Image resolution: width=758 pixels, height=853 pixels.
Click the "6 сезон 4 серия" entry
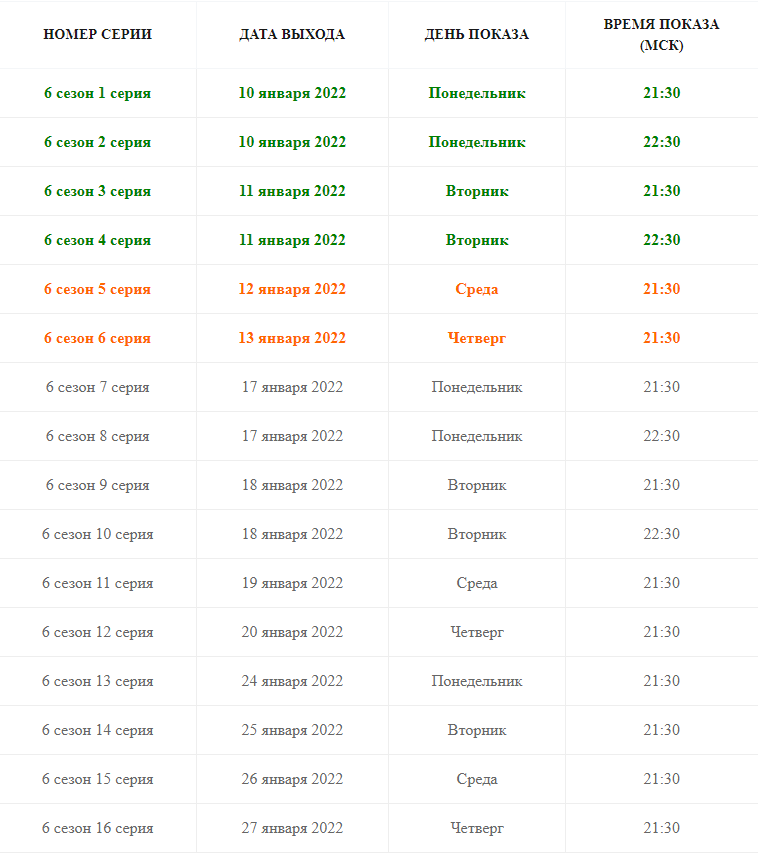coord(98,240)
